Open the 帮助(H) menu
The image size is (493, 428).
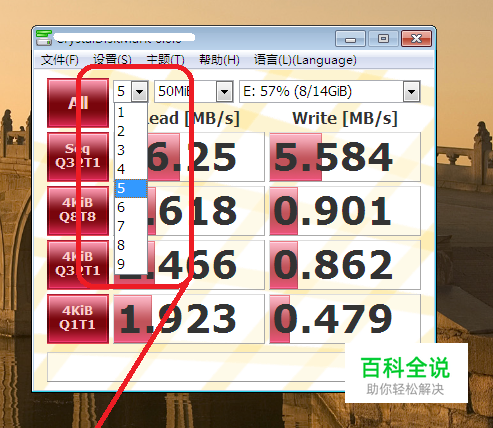[219, 60]
